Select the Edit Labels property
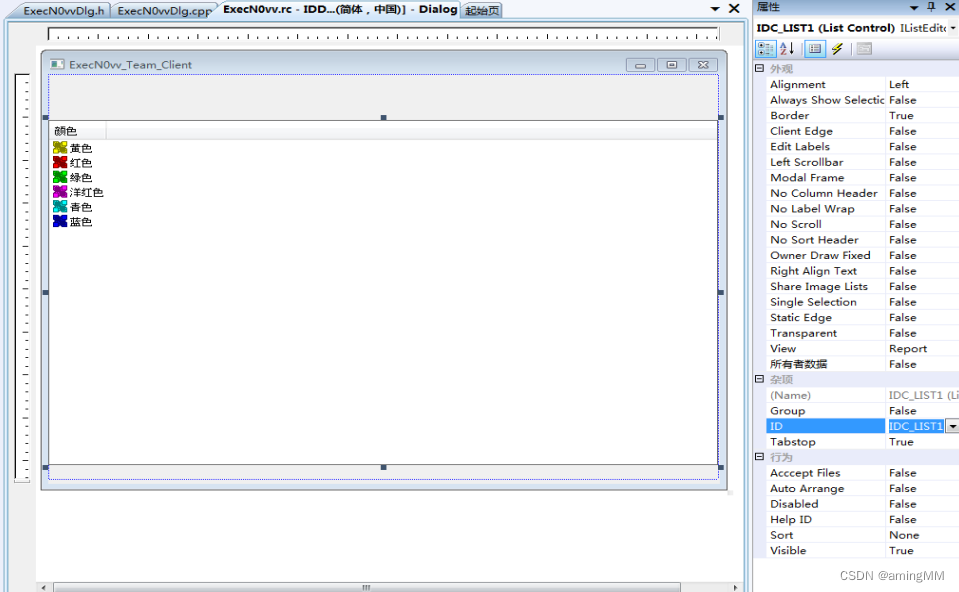The height and width of the screenshot is (592, 959). pos(862,147)
